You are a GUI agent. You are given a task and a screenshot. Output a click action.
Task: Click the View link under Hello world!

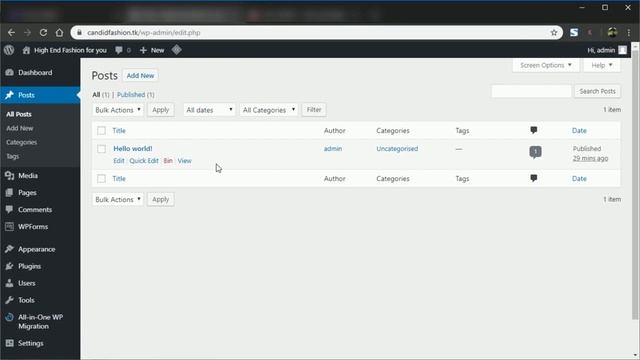pos(184,161)
